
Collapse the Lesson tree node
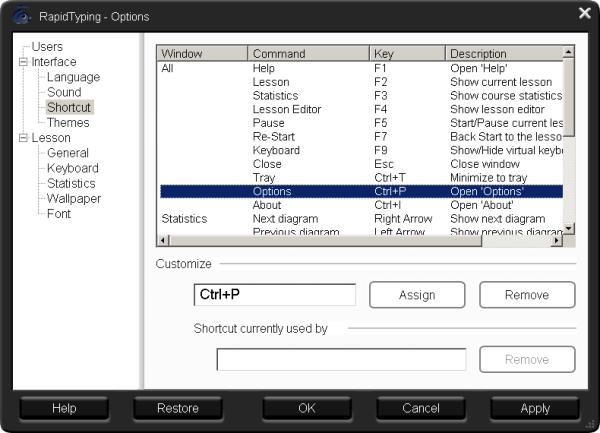pos(23,138)
